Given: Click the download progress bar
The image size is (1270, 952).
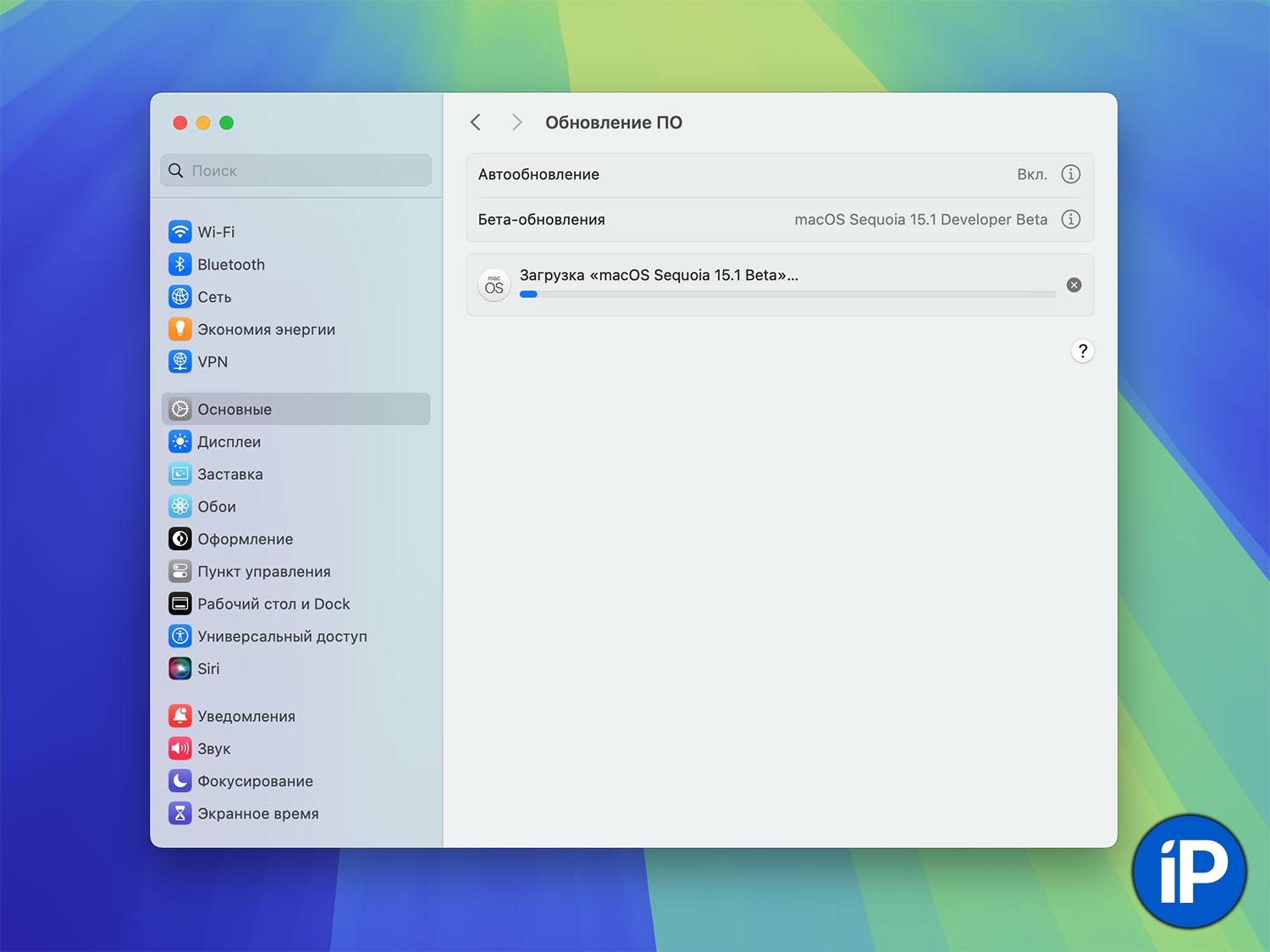Looking at the screenshot, I should click(787, 294).
